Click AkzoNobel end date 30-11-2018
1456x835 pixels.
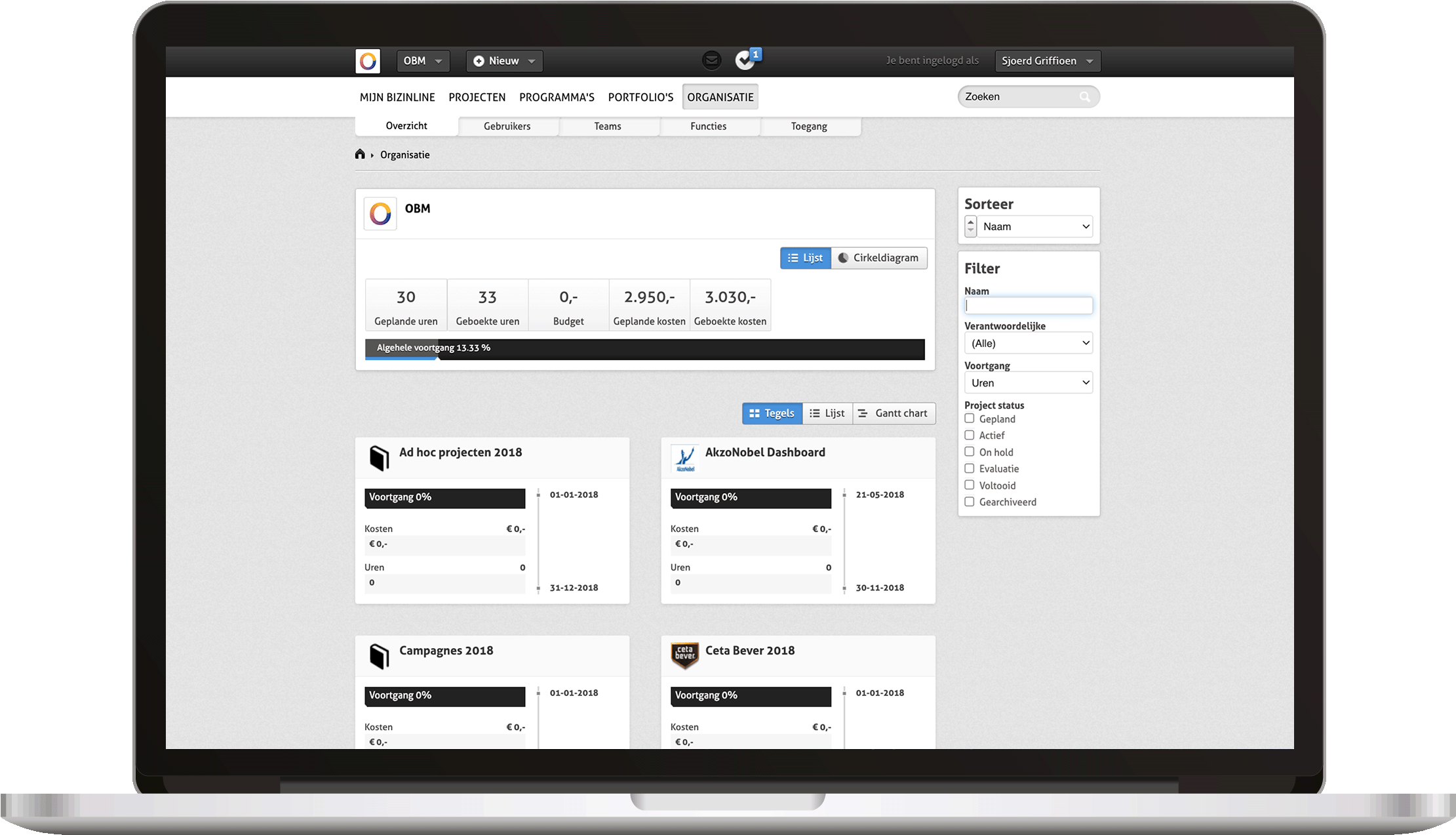880,588
